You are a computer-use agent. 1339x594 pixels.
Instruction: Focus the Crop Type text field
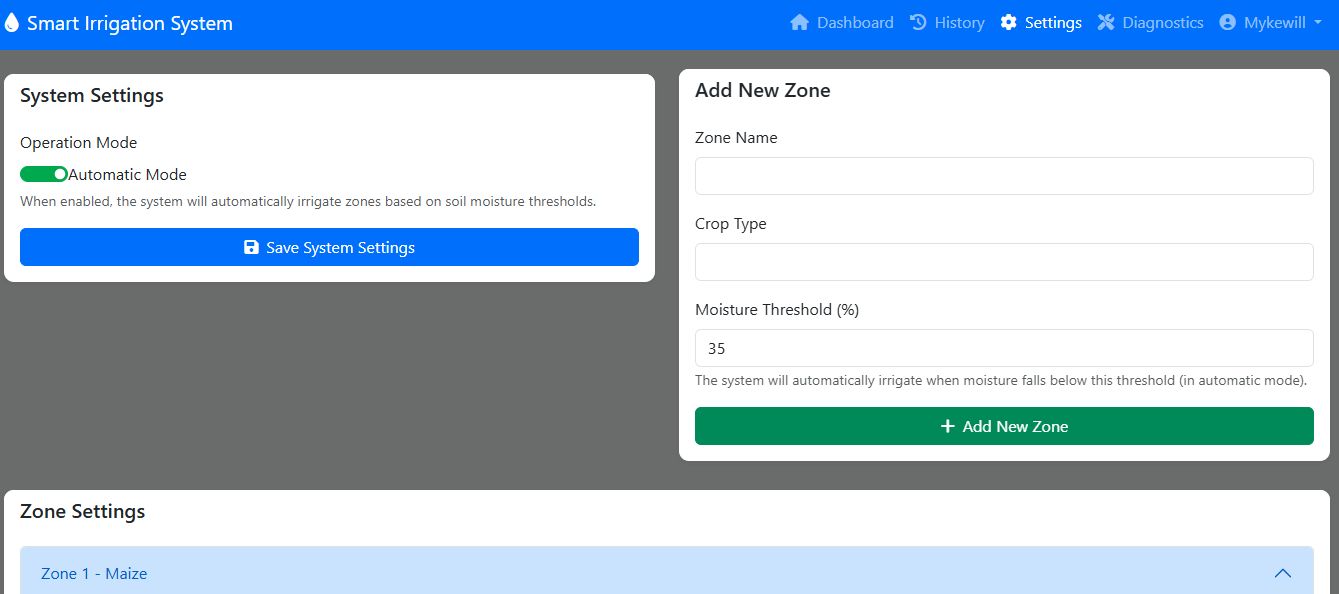[x=1004, y=262]
